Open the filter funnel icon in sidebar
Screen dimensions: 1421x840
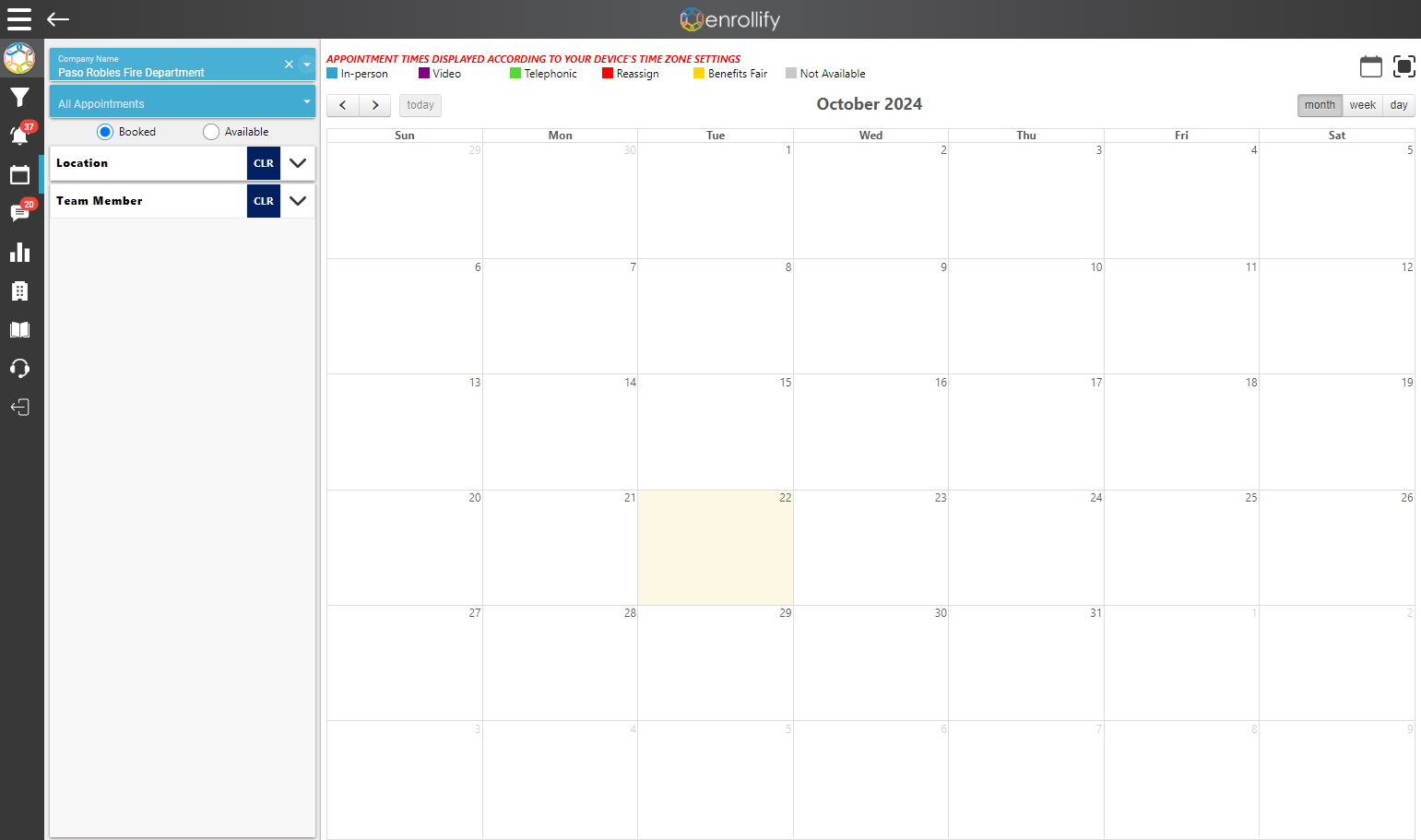[19, 97]
